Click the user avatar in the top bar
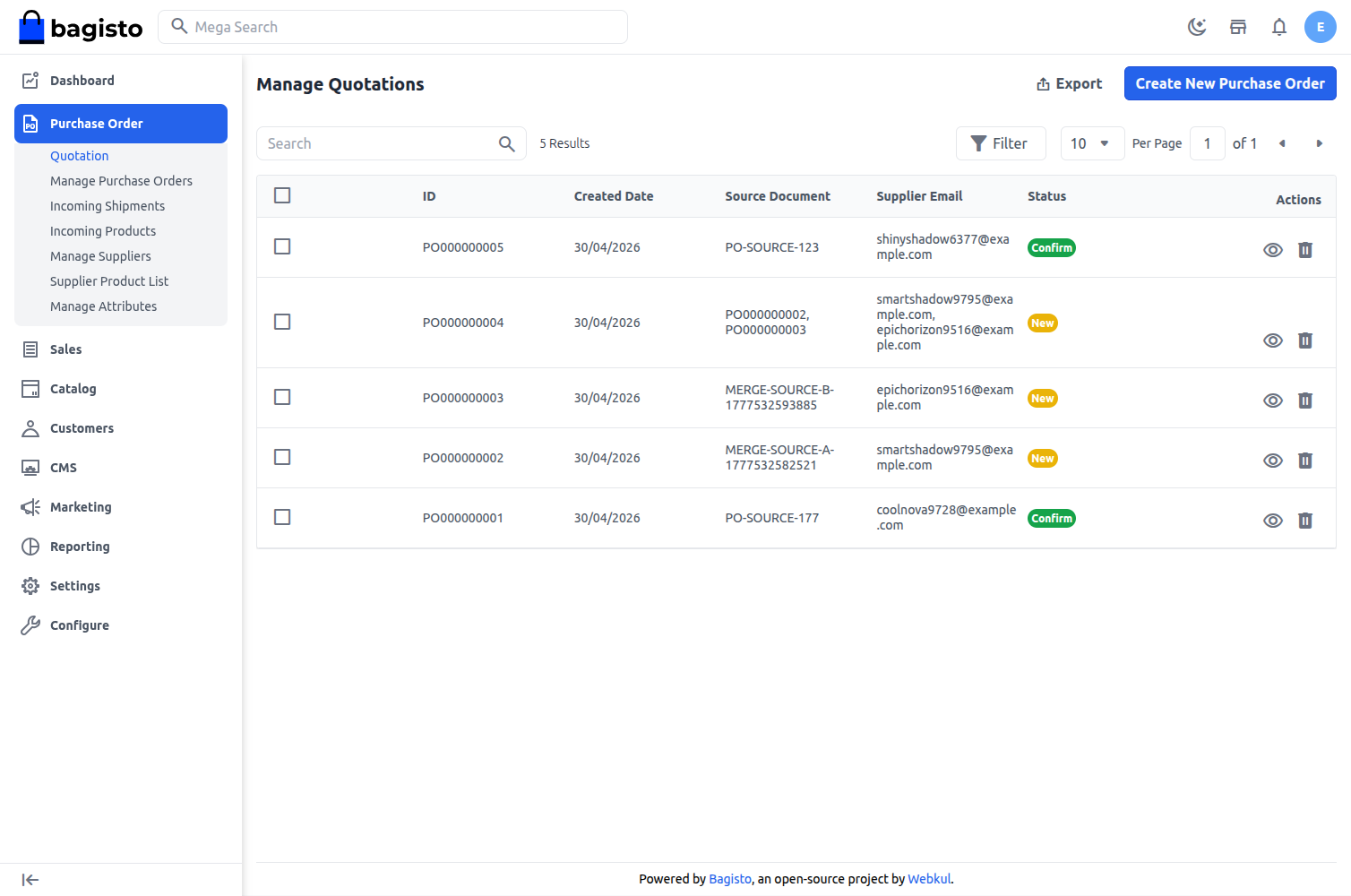The image size is (1351, 896). pos(1321,27)
